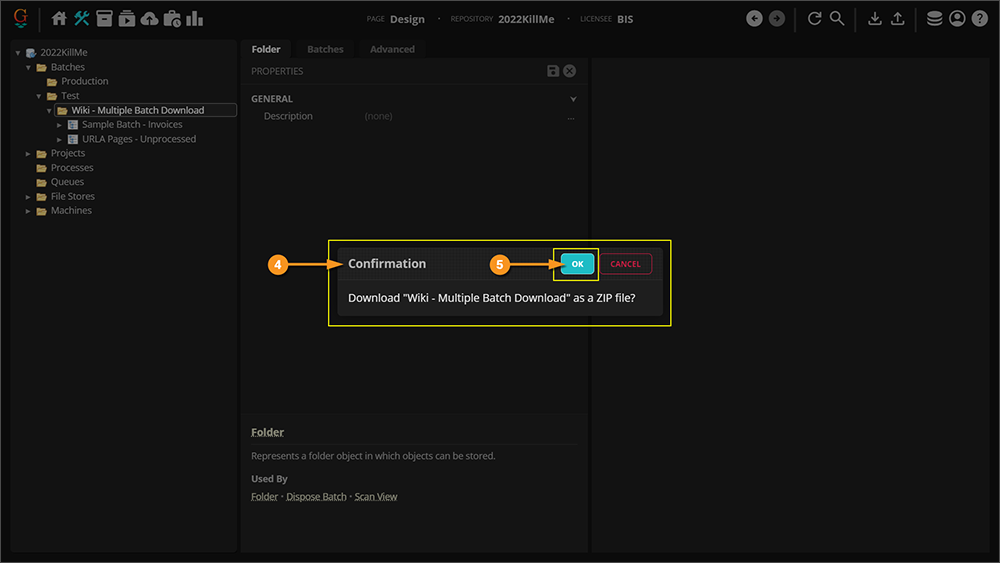Image resolution: width=1000 pixels, height=563 pixels.
Task: Open the Batches archive box icon
Action: 104,18
